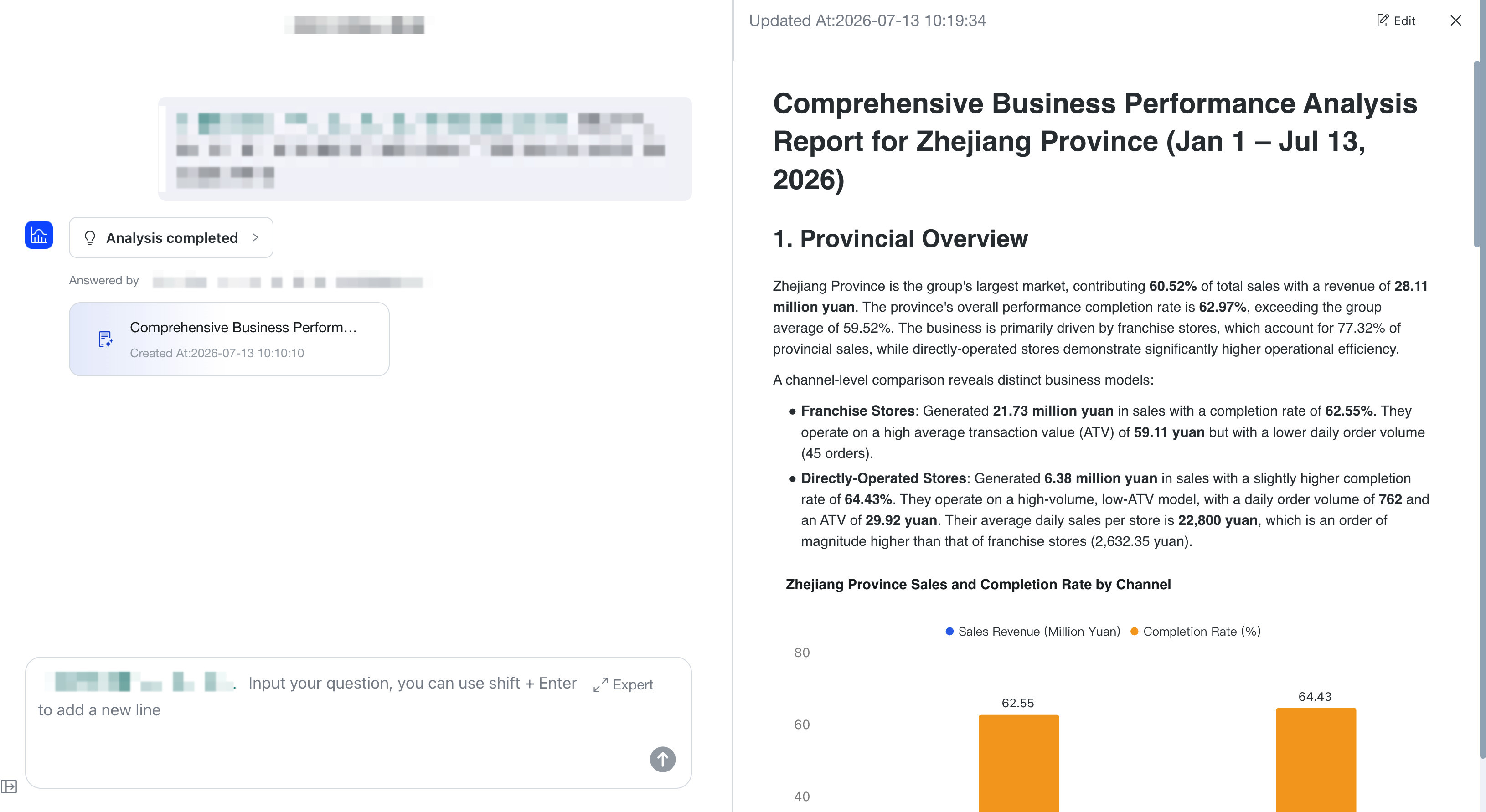Open Comprehensive Business Performance report card
1486x812 pixels.
click(x=229, y=339)
